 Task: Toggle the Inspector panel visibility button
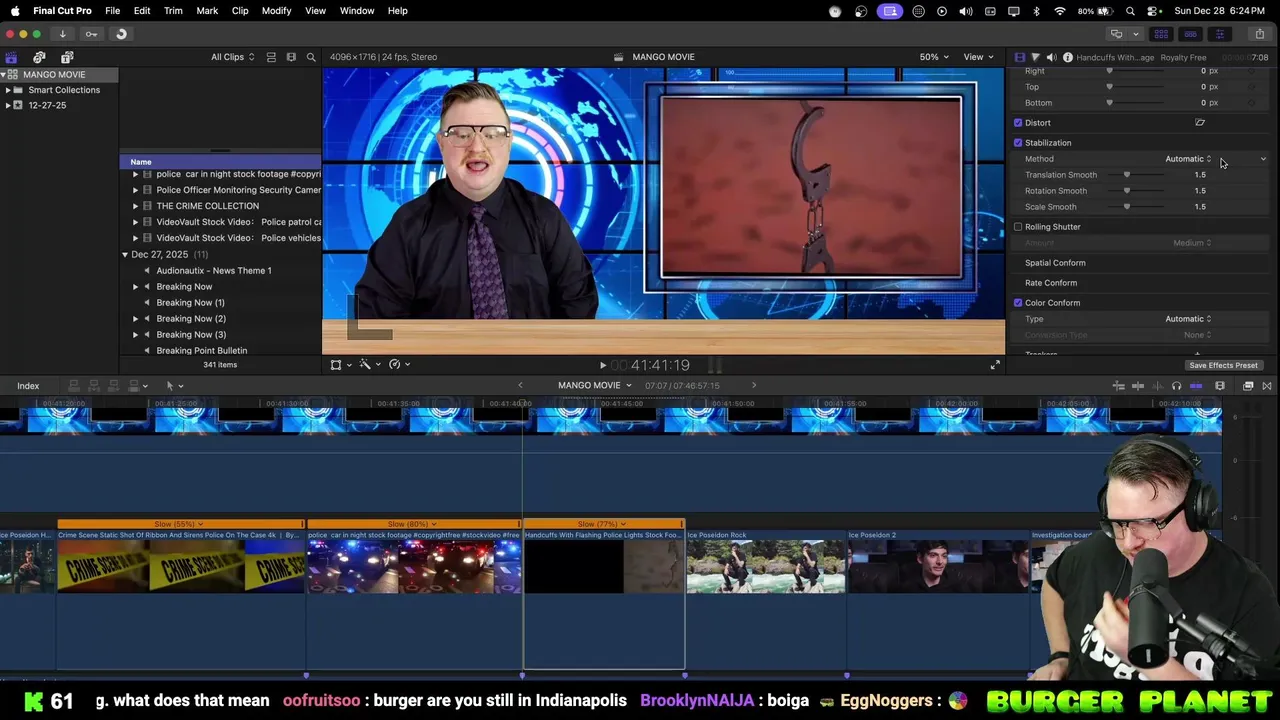click(1219, 34)
